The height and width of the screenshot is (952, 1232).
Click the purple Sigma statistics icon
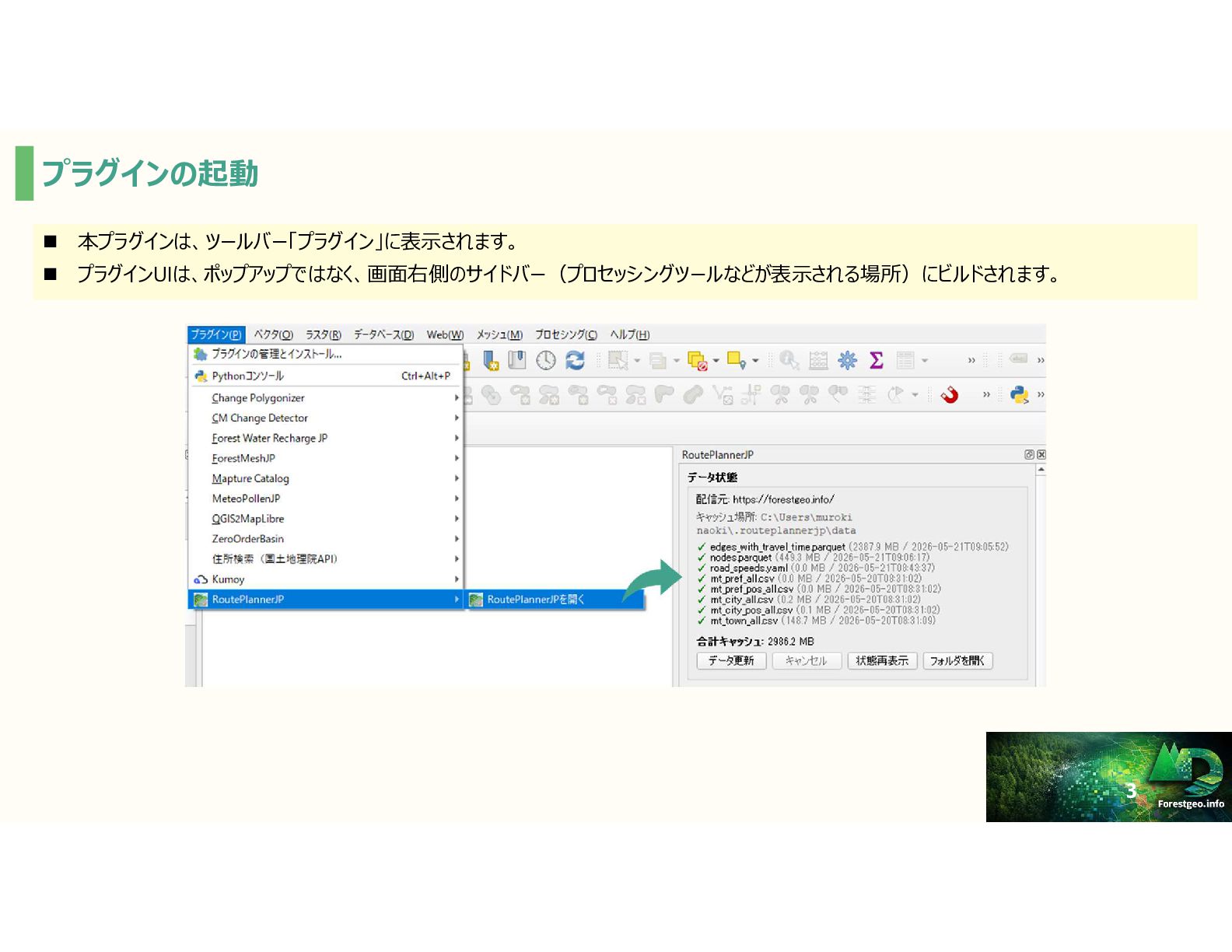tap(877, 360)
